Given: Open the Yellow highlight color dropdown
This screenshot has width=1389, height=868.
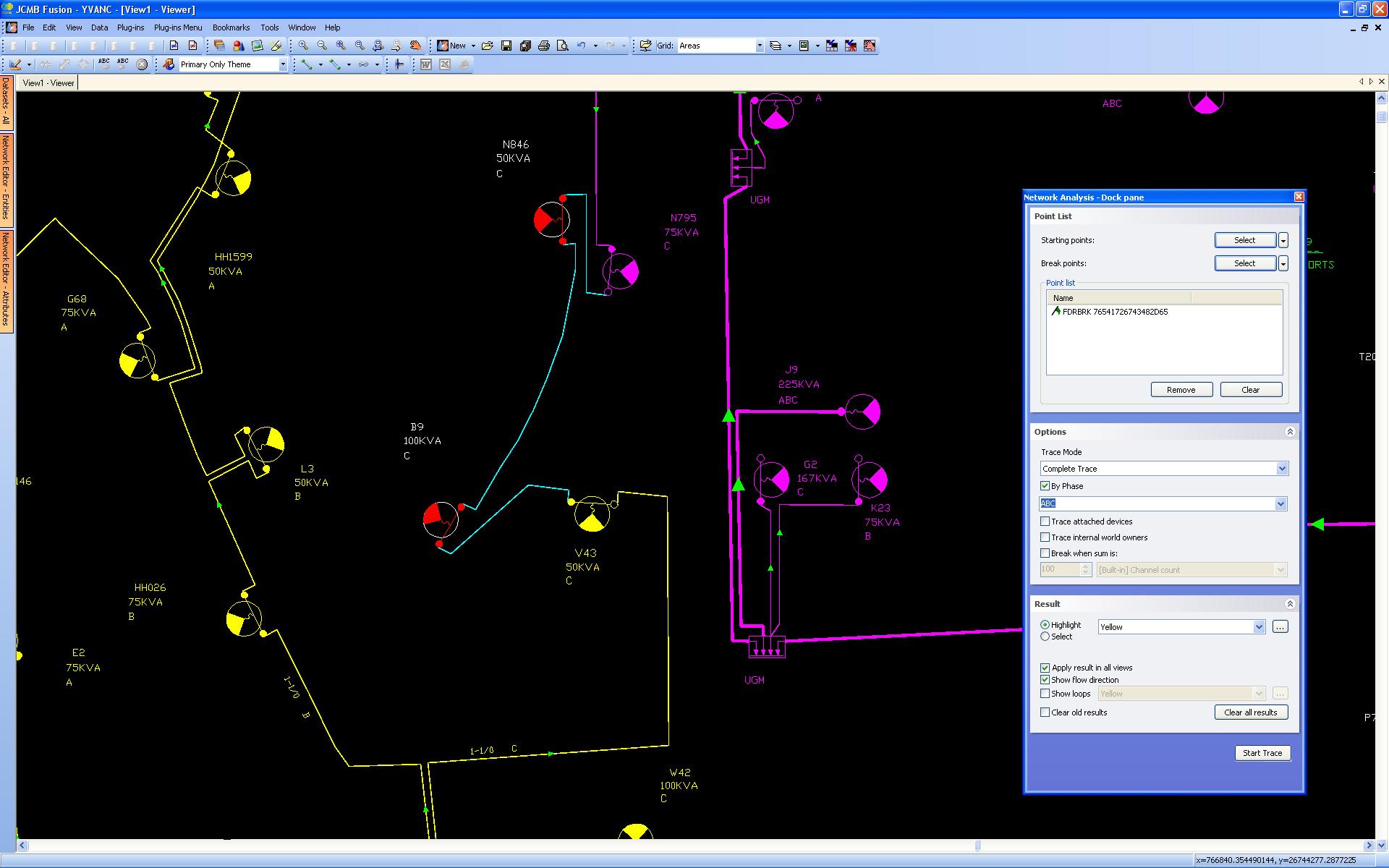Looking at the screenshot, I should 1259,627.
